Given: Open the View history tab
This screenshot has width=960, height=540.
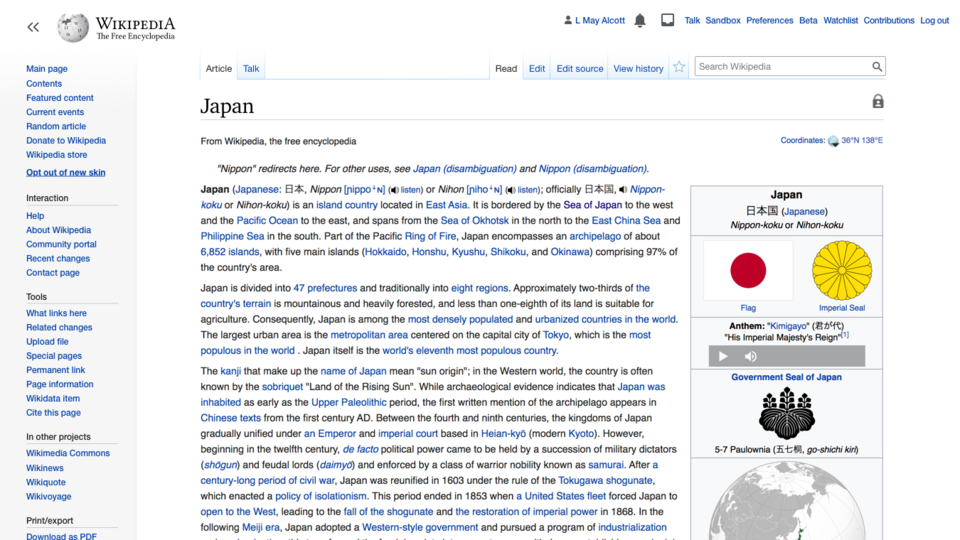Looking at the screenshot, I should (x=638, y=69).
